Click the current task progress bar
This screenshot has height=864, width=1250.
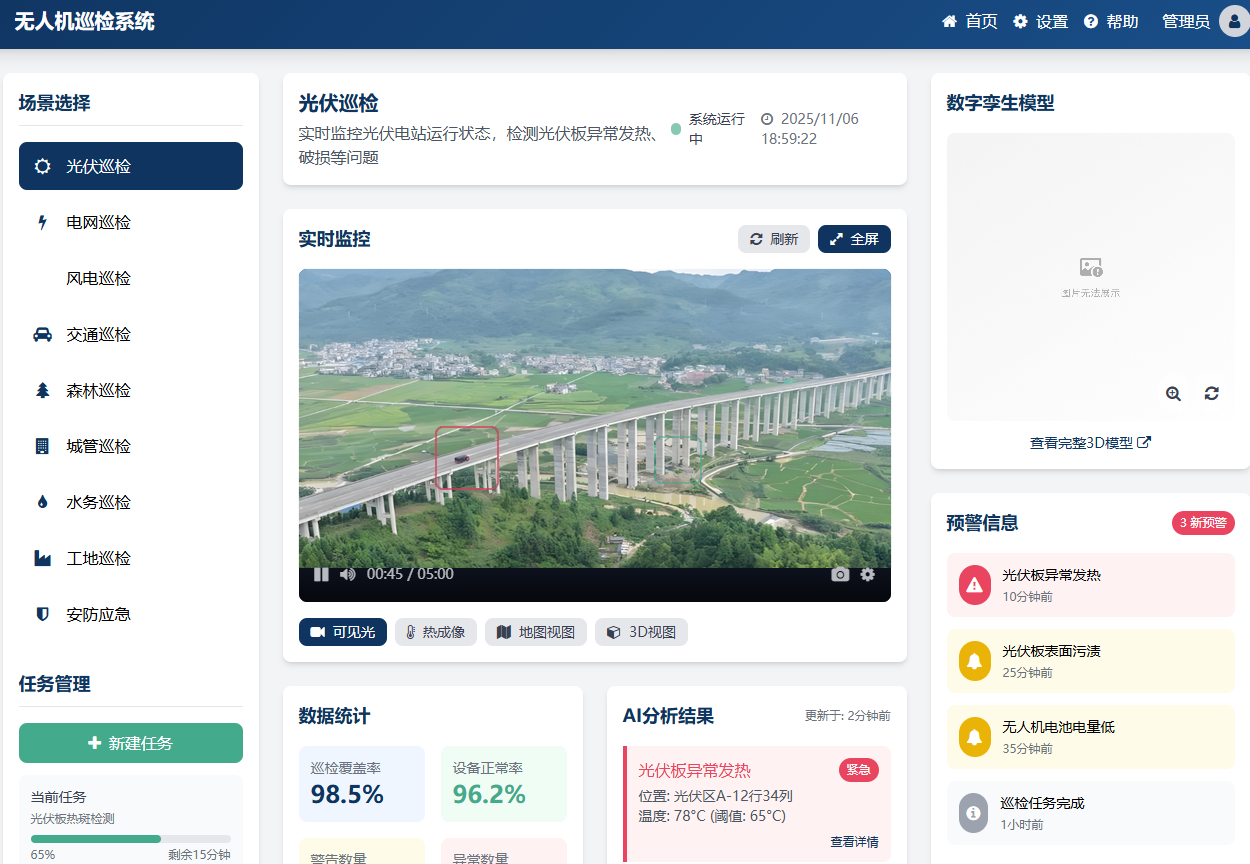(x=131, y=839)
